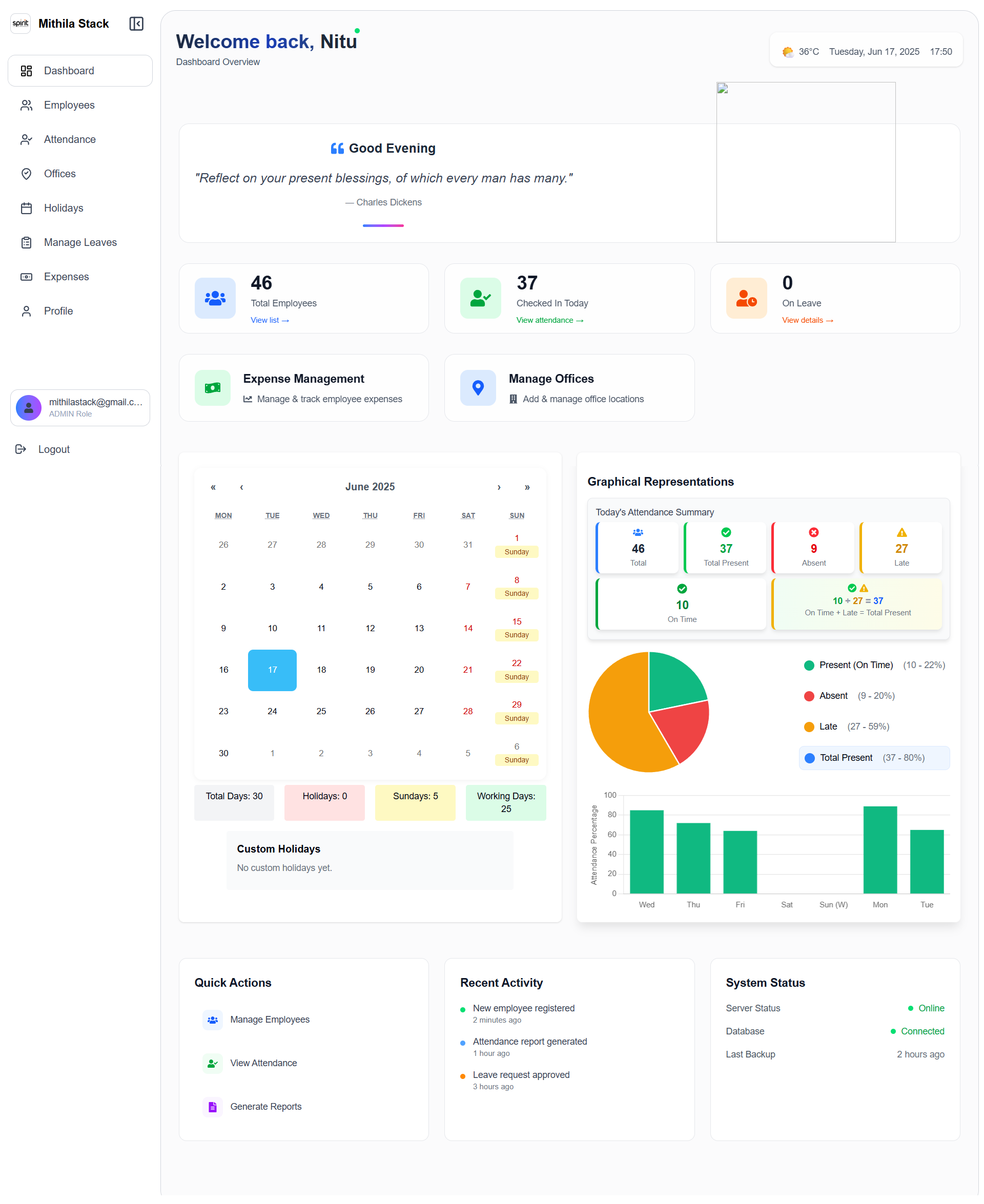Screen dimensions: 984x1204
Task: Select June 20 on the calendar
Action: [419, 670]
